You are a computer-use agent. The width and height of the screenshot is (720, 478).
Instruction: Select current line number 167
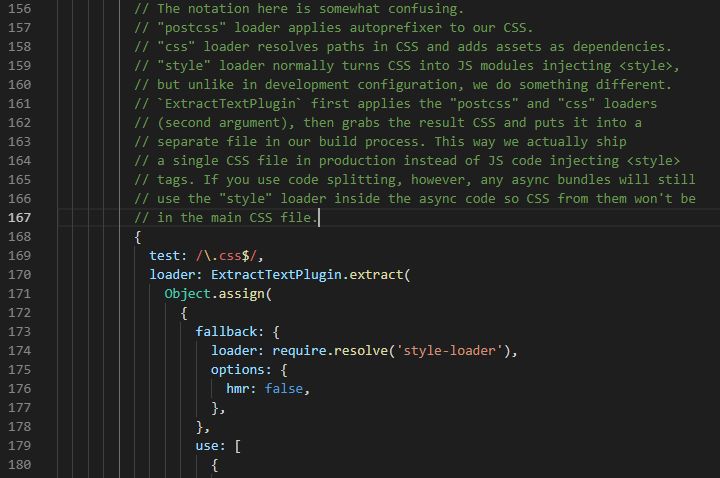19,218
